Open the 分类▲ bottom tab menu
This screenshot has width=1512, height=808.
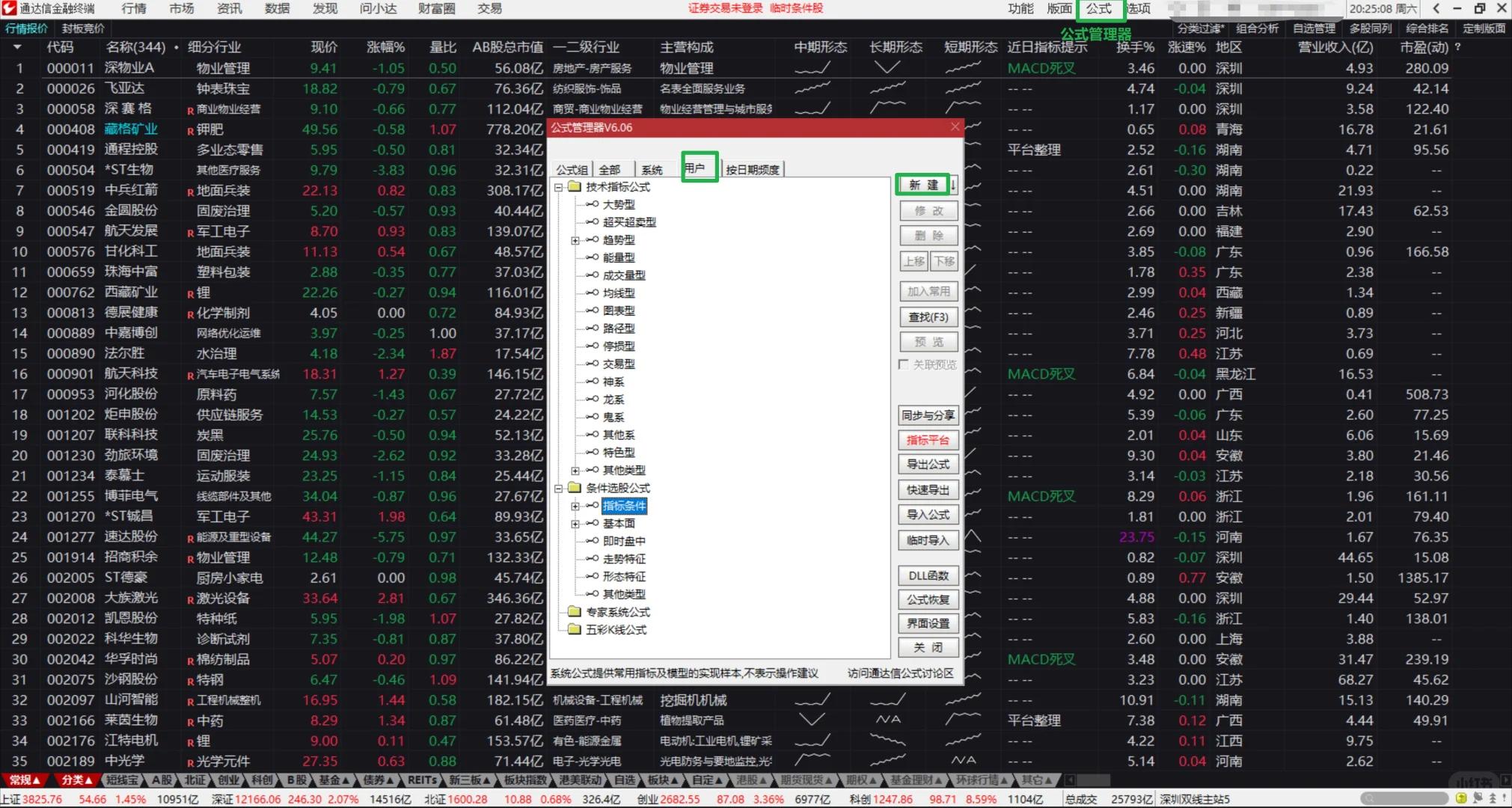(x=76, y=780)
